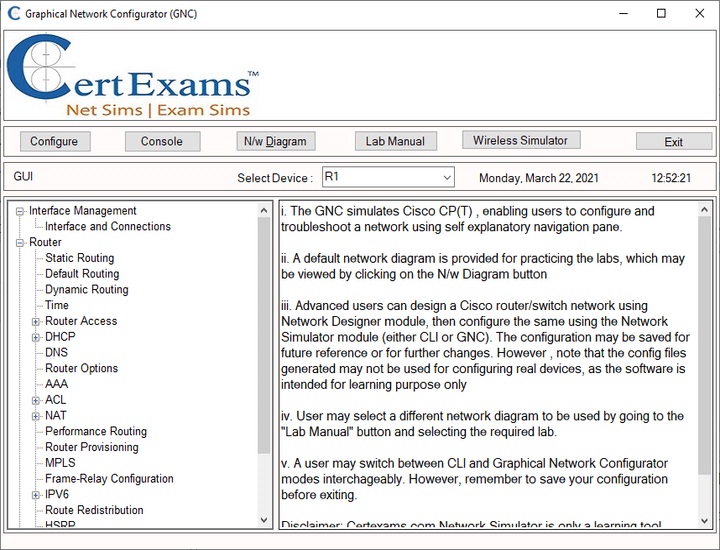Image resolution: width=720 pixels, height=550 pixels.
Task: Select Router Provisioning in the tree
Action: coord(92,447)
